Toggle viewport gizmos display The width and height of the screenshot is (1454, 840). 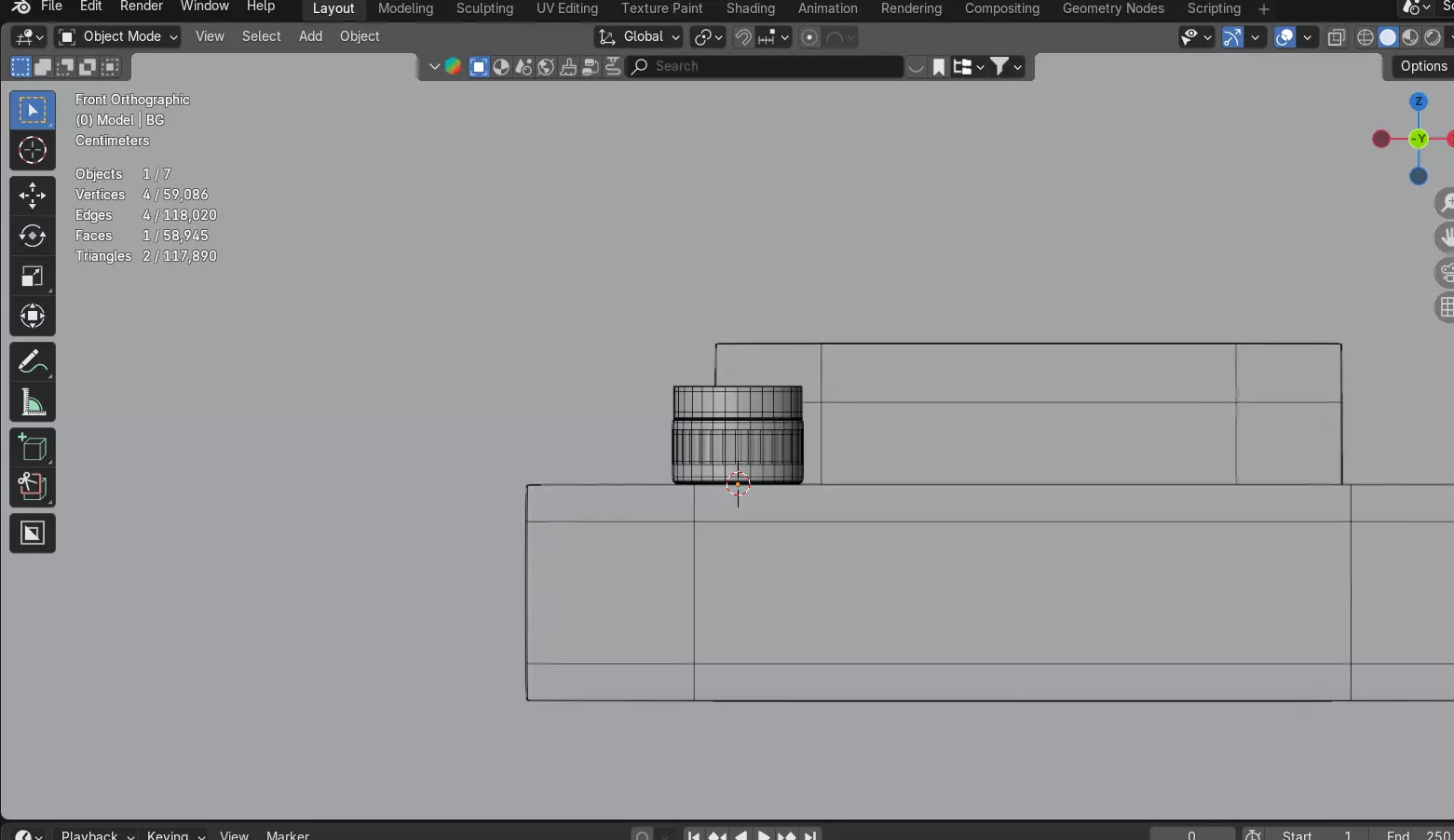click(x=1232, y=37)
